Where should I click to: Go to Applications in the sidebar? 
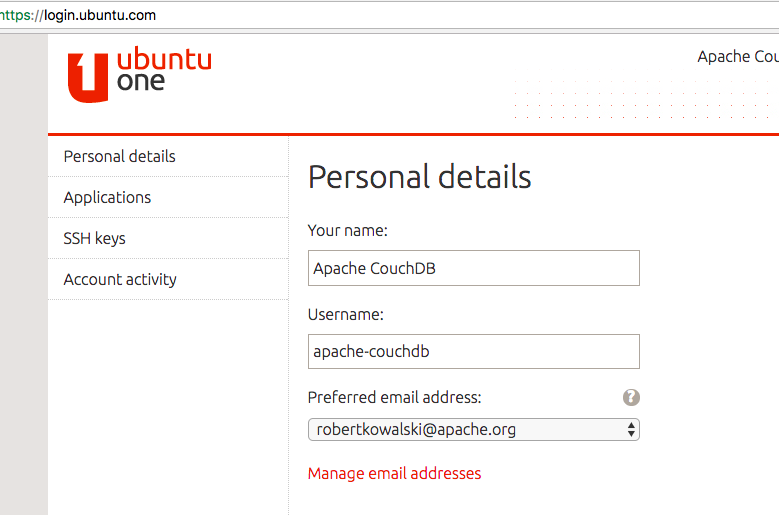click(x=107, y=198)
